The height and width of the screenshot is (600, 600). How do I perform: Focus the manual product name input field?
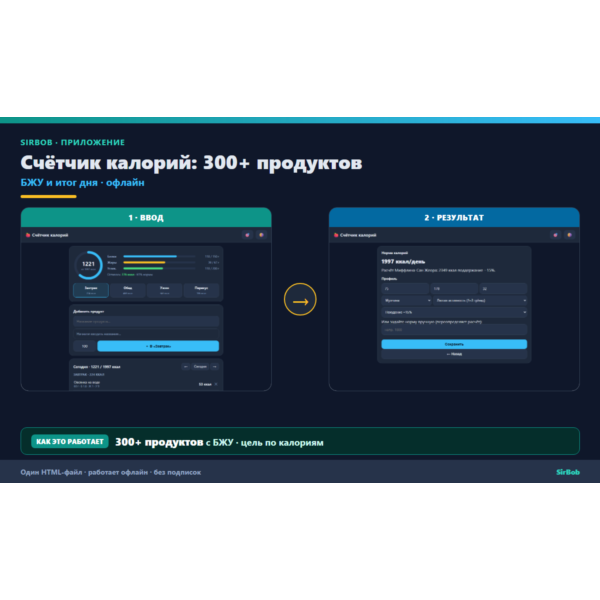[146, 334]
